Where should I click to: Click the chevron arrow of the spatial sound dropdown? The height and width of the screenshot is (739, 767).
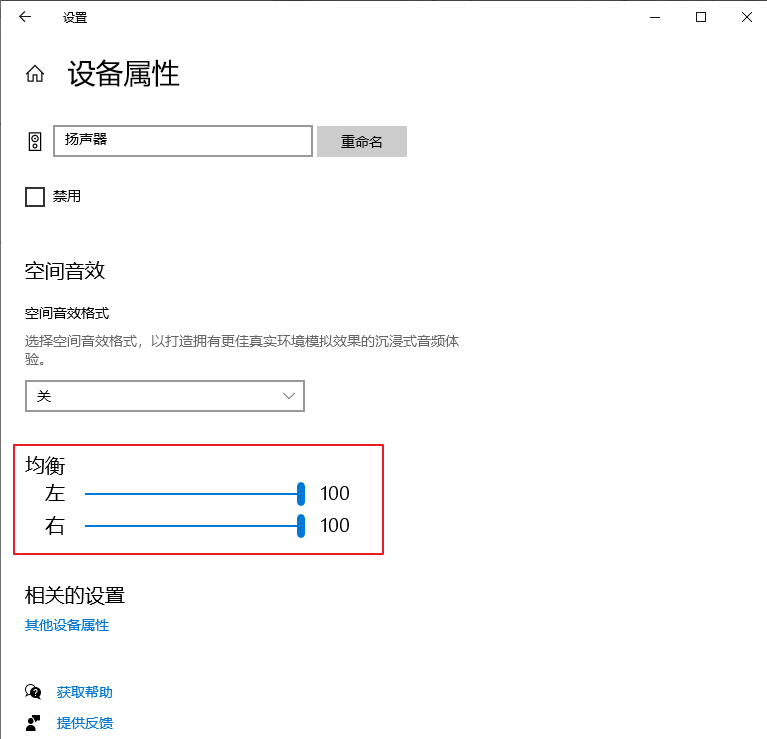click(x=290, y=396)
